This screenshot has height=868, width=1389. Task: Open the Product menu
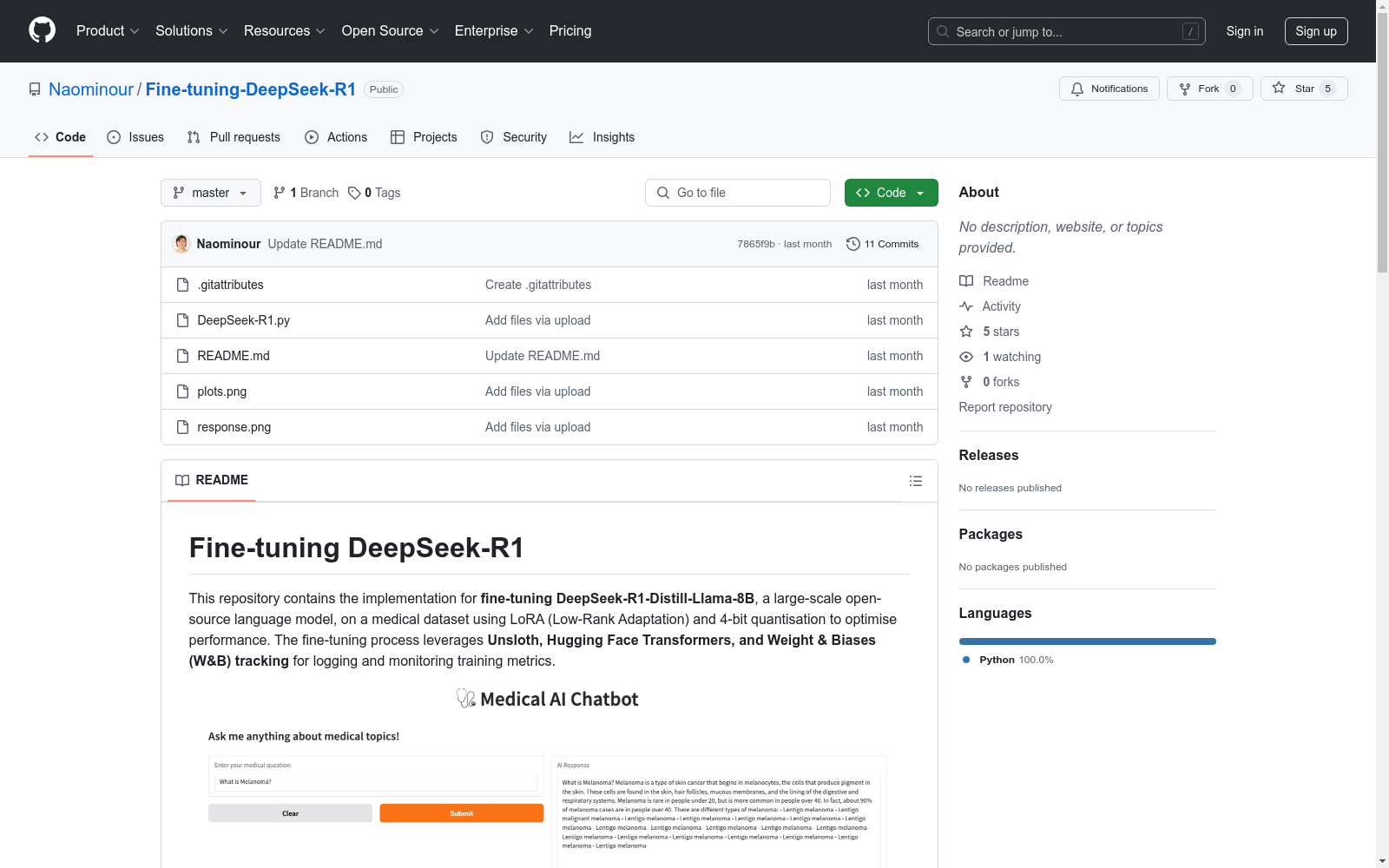(x=108, y=30)
